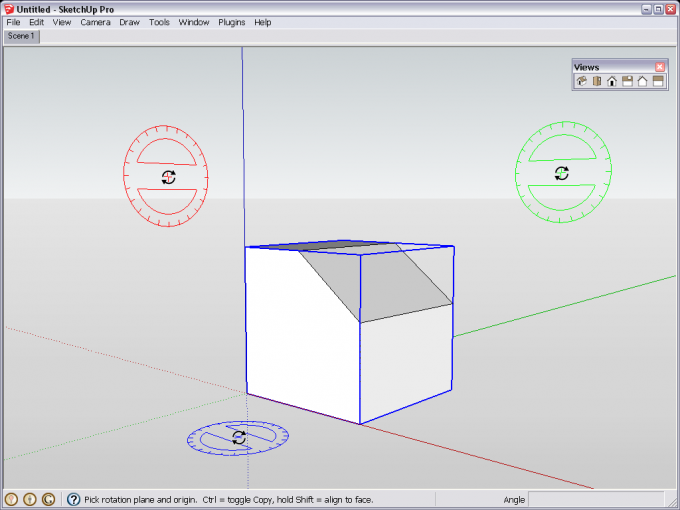Expand the Draw menu

(x=129, y=22)
